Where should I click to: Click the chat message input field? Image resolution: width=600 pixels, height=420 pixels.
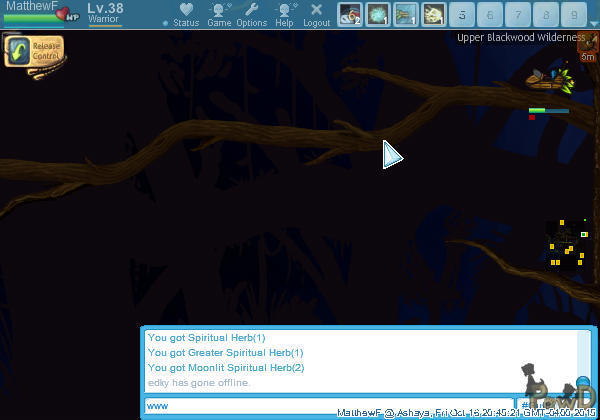click(328, 405)
